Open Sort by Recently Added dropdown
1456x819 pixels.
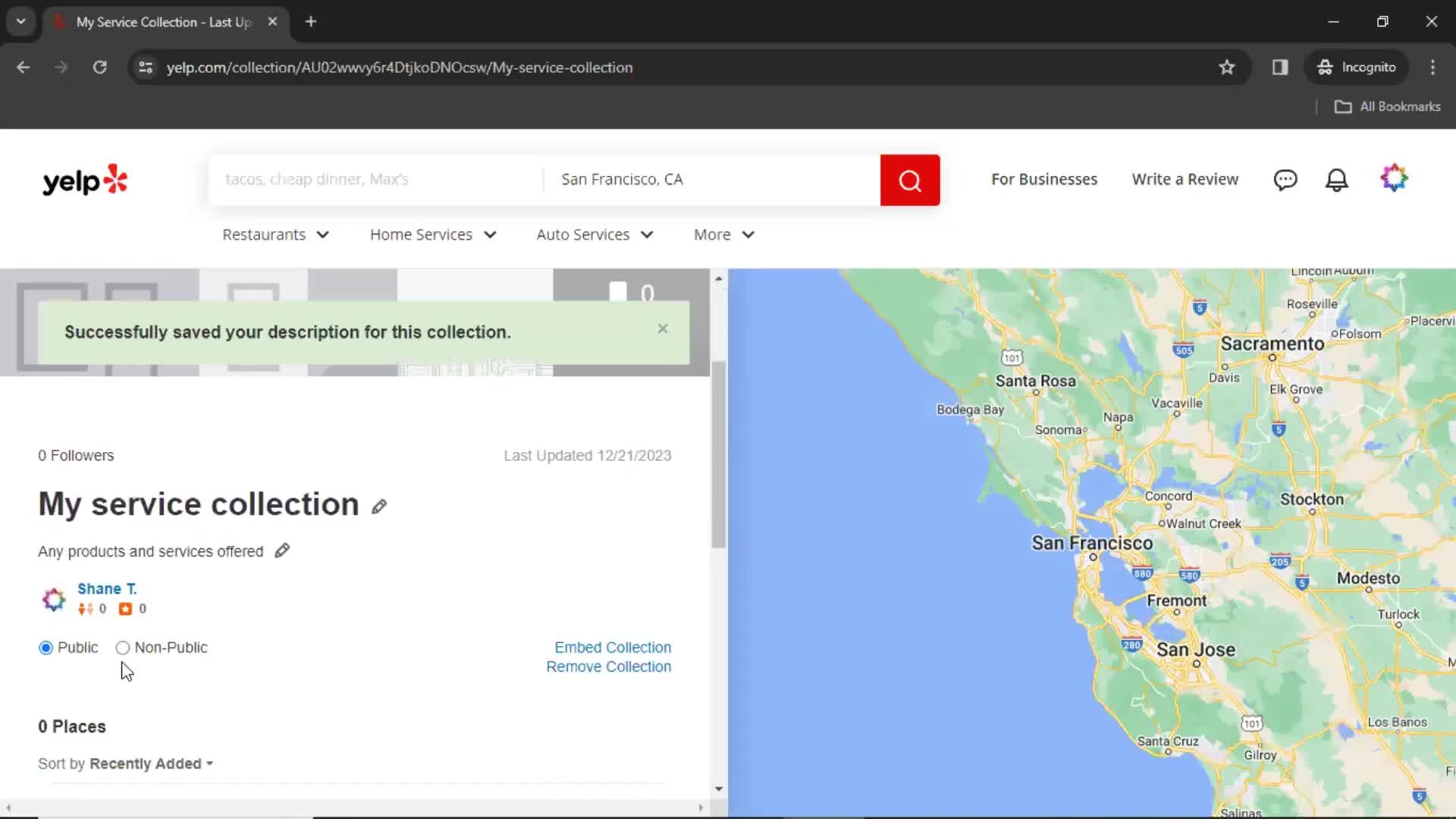click(151, 764)
